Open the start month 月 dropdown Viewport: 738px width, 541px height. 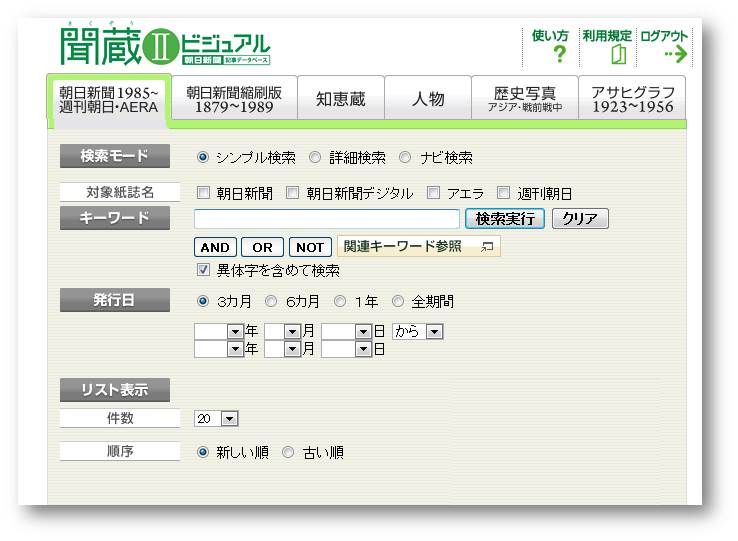click(x=282, y=331)
